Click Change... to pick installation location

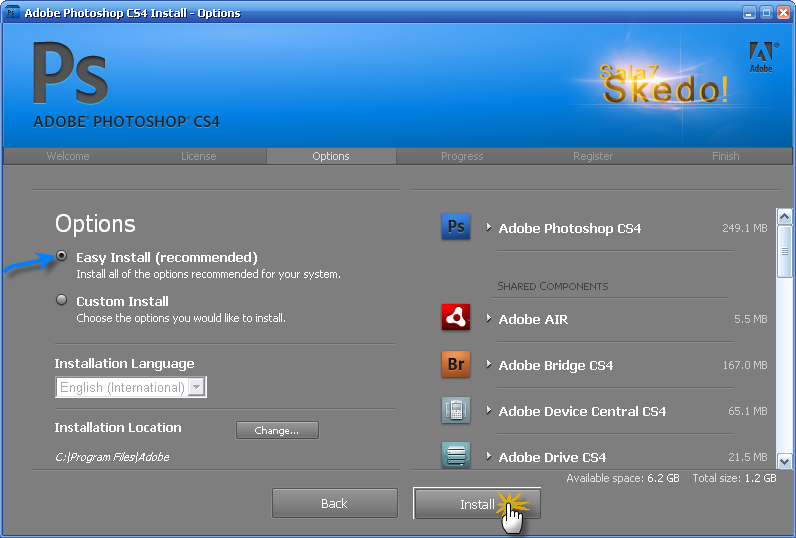click(277, 430)
